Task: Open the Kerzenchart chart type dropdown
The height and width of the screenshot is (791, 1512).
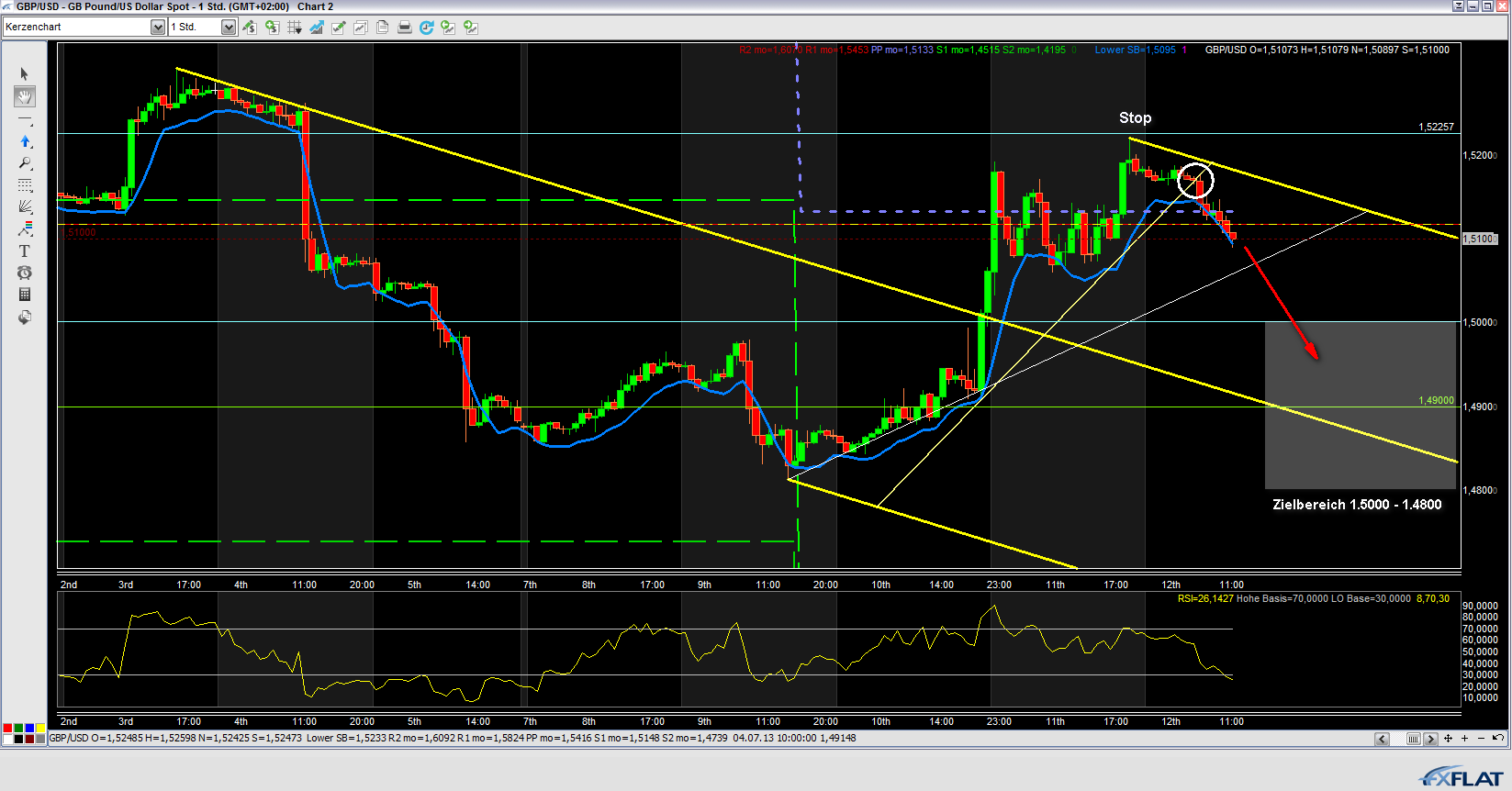Action: pos(157,28)
